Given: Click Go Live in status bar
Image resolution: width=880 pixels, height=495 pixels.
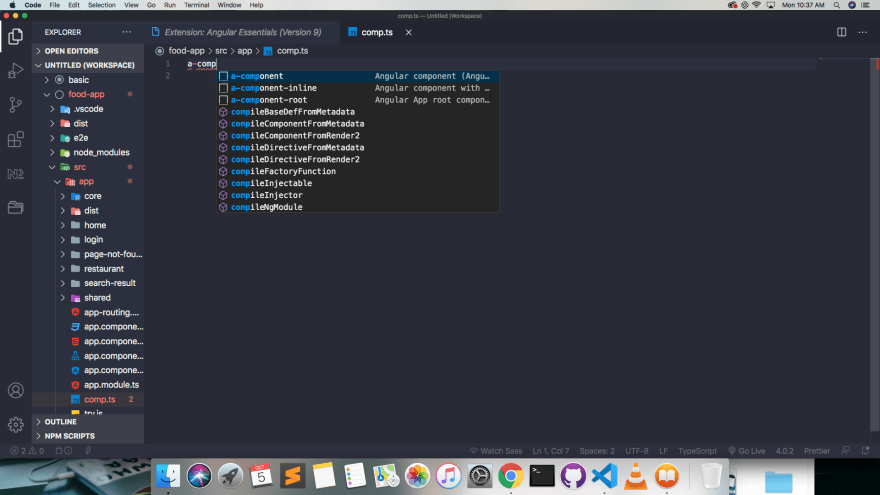Looking at the screenshot, I should tap(746, 451).
